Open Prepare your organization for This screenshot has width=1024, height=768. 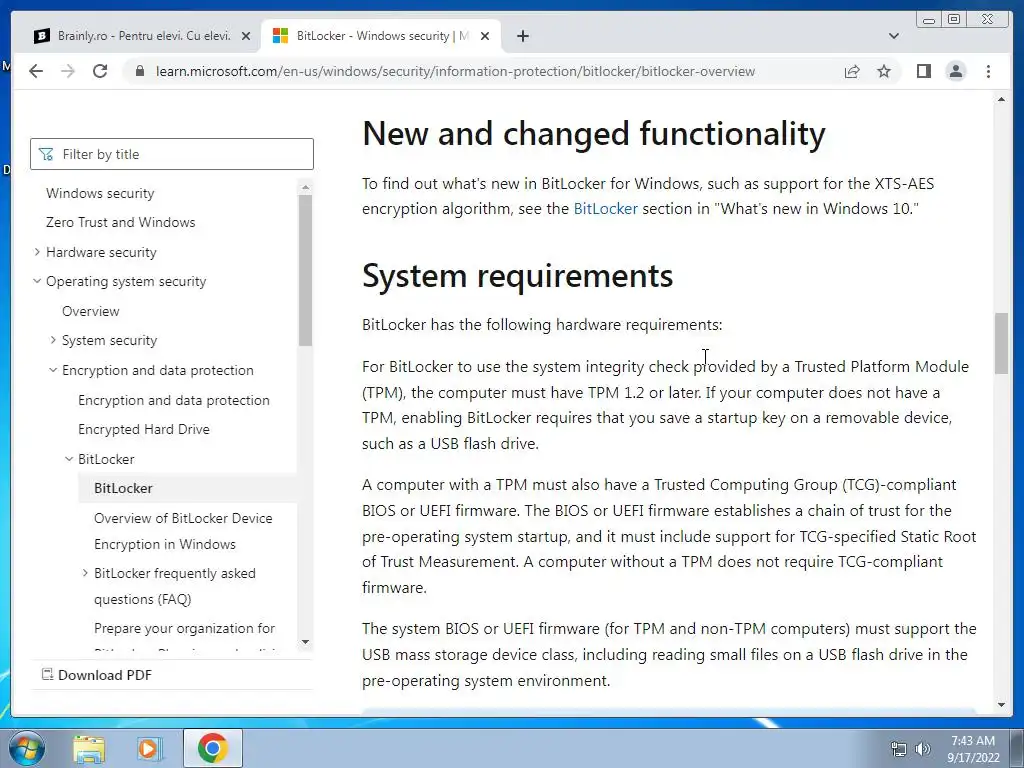184,628
